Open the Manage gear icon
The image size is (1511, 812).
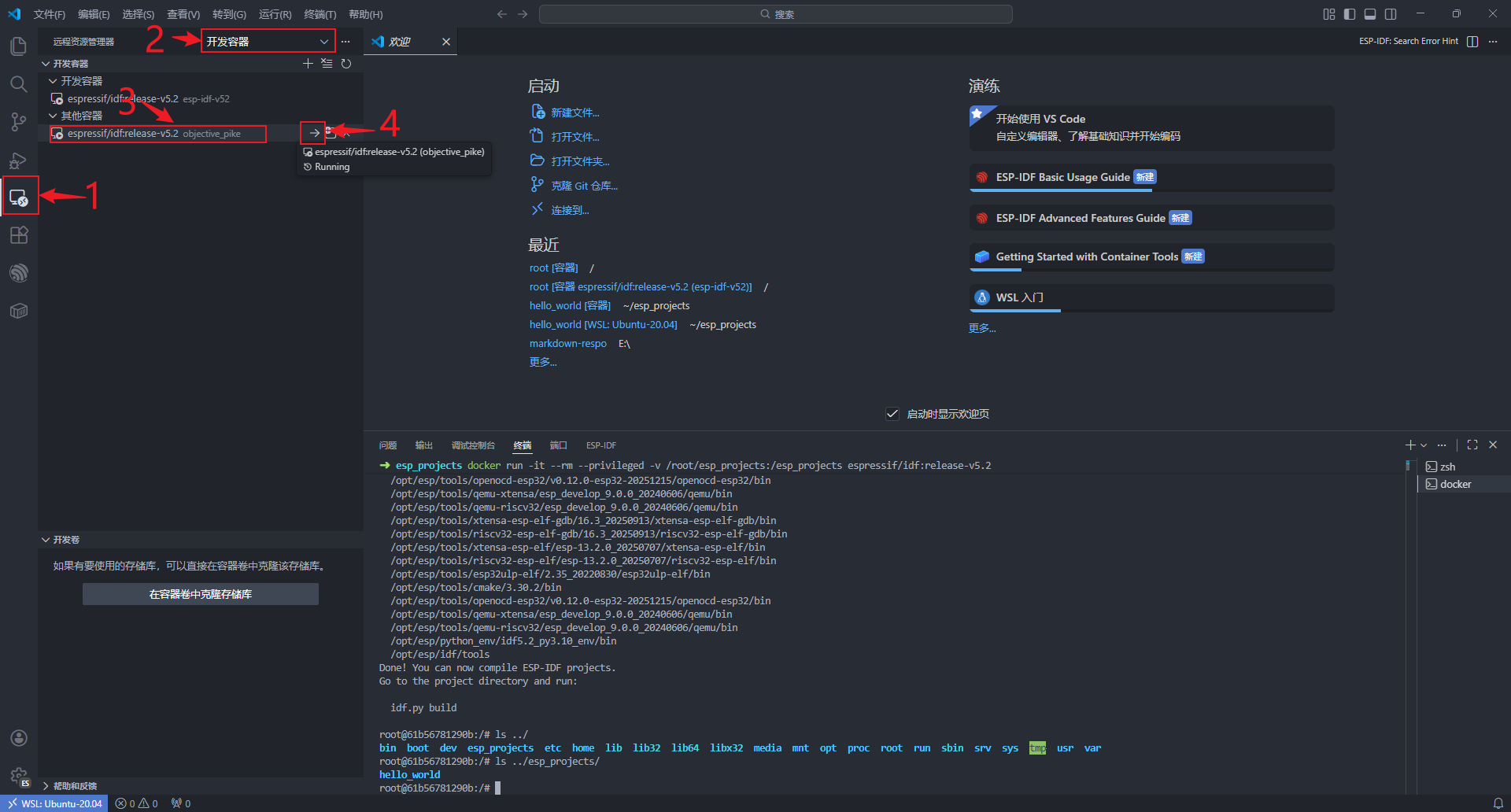point(19,777)
